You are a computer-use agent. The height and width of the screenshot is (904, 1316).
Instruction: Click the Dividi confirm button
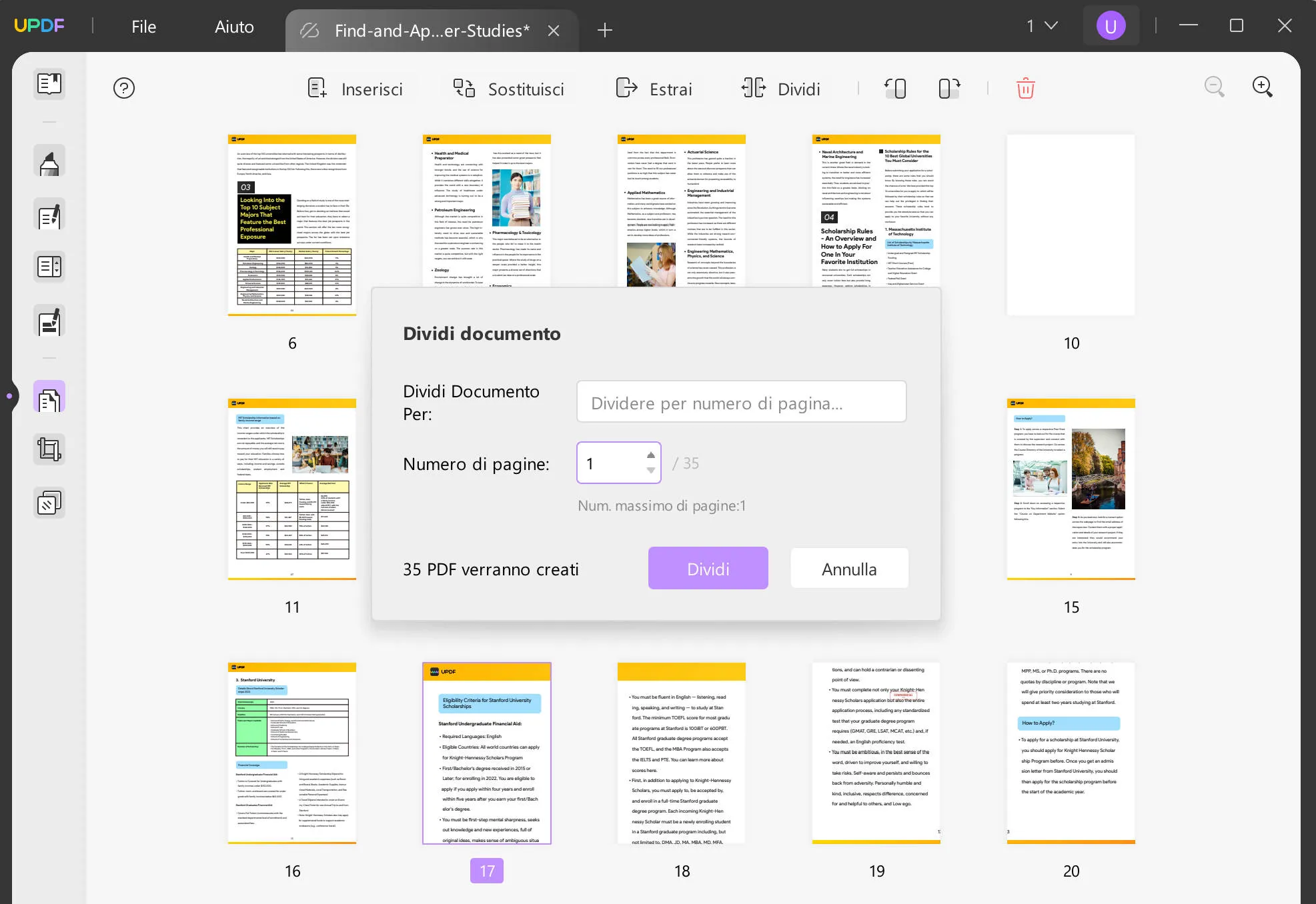(x=707, y=568)
